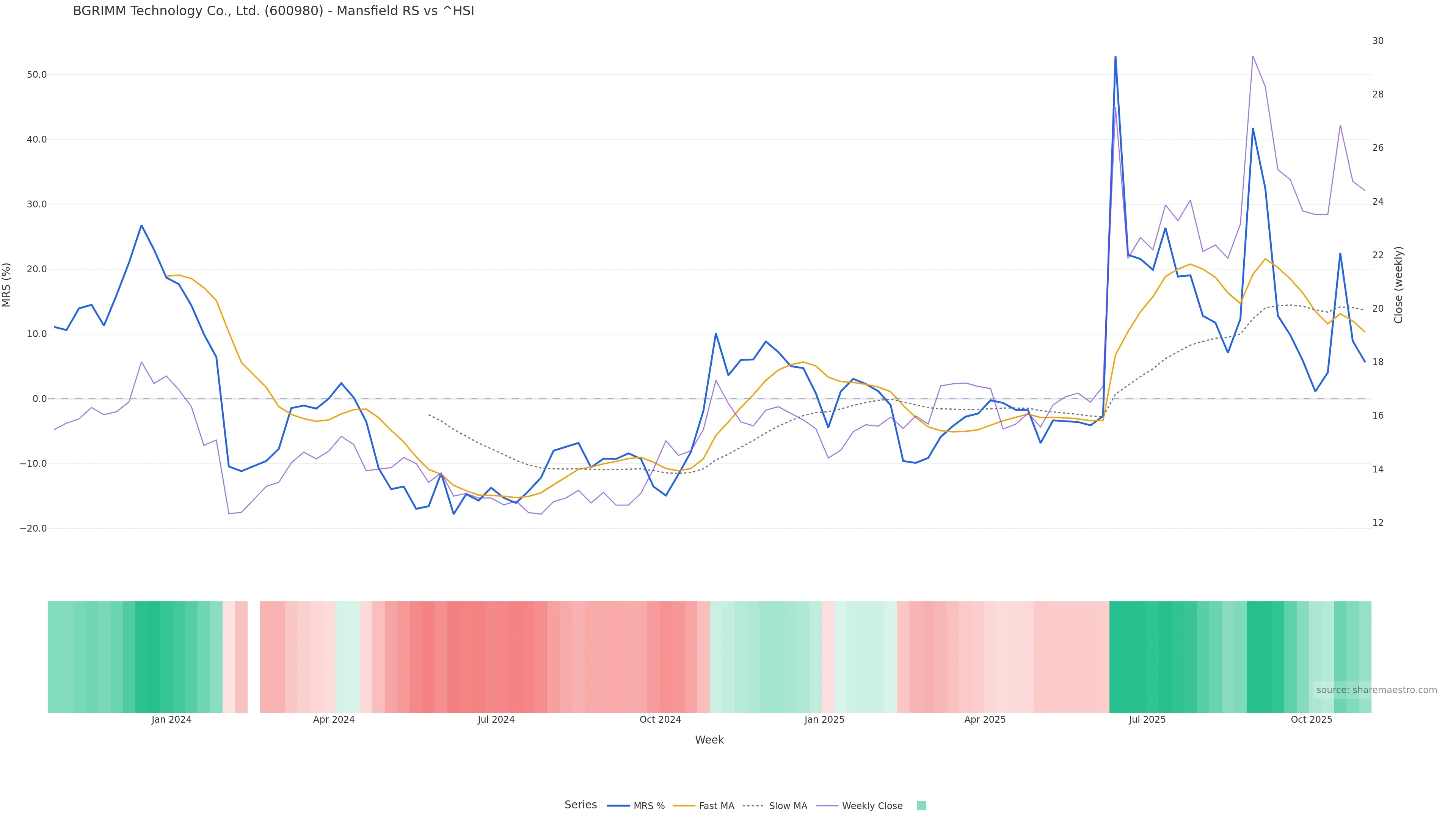Click the Close (weekly) right axis title
The height and width of the screenshot is (819, 1456).
pyautogui.click(x=1399, y=285)
